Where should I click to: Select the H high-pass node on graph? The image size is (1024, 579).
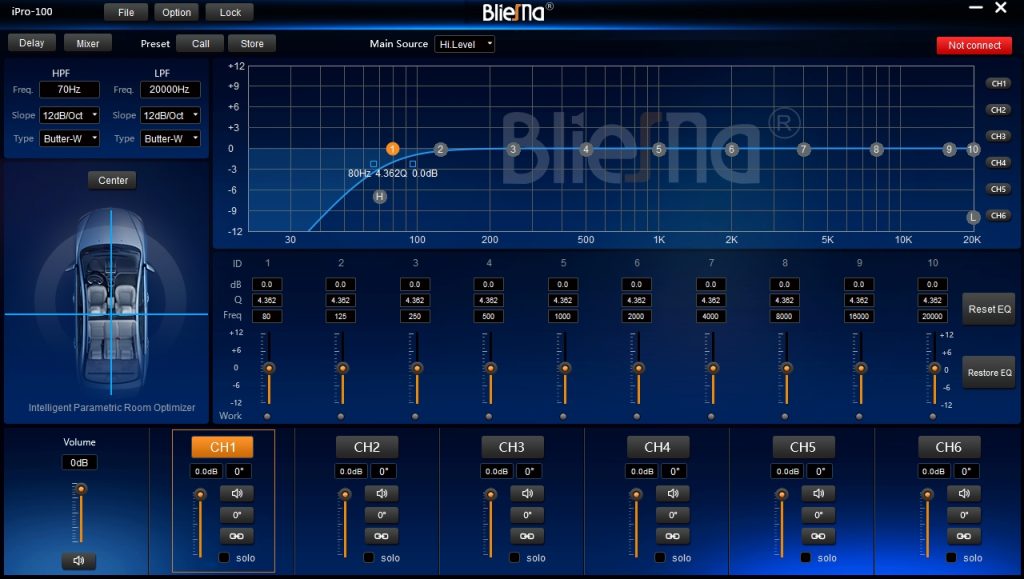(379, 196)
